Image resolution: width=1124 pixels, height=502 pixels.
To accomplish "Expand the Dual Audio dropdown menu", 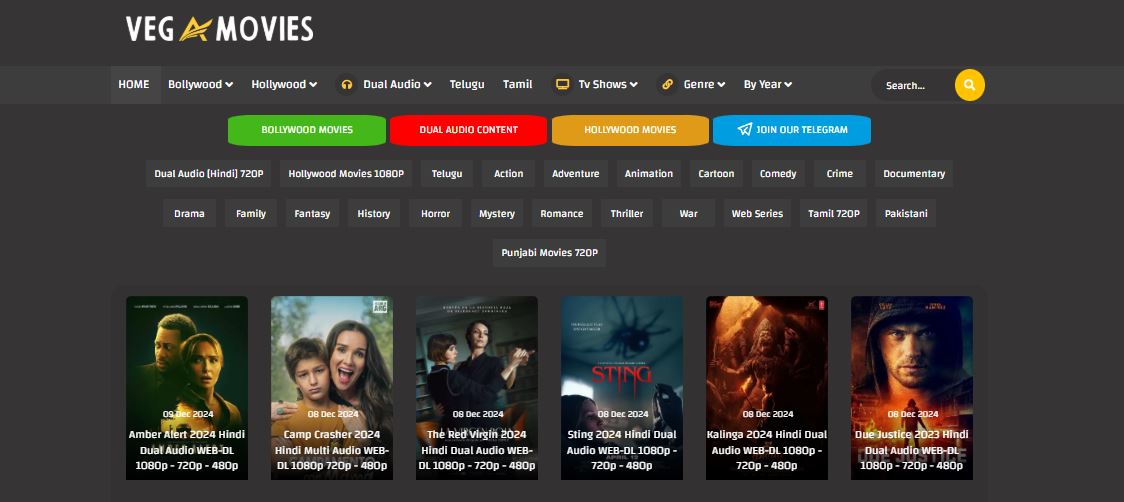I will (x=397, y=85).
